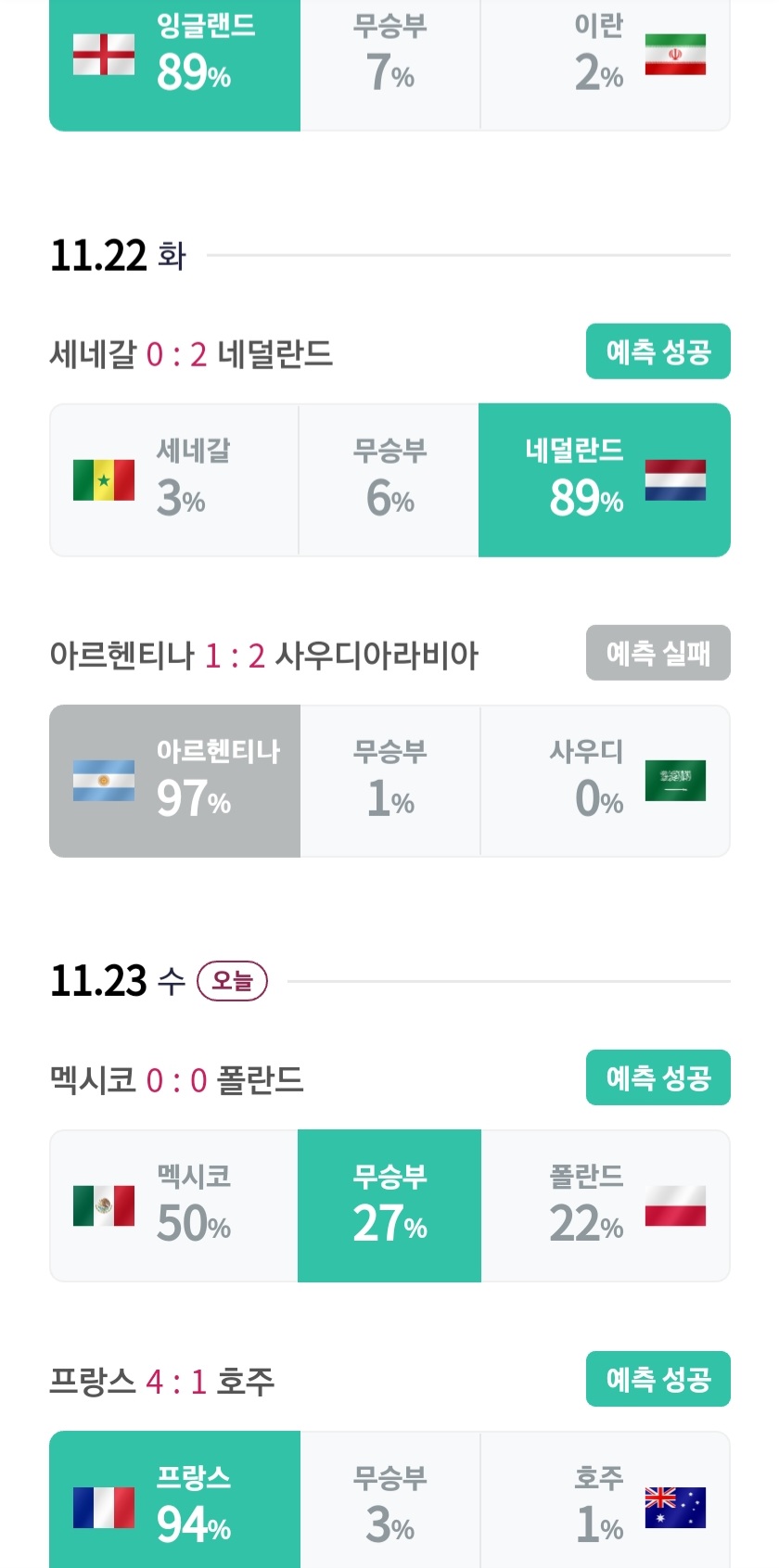
Task: Tap the Saudi Arabia flag icon
Action: click(x=675, y=781)
